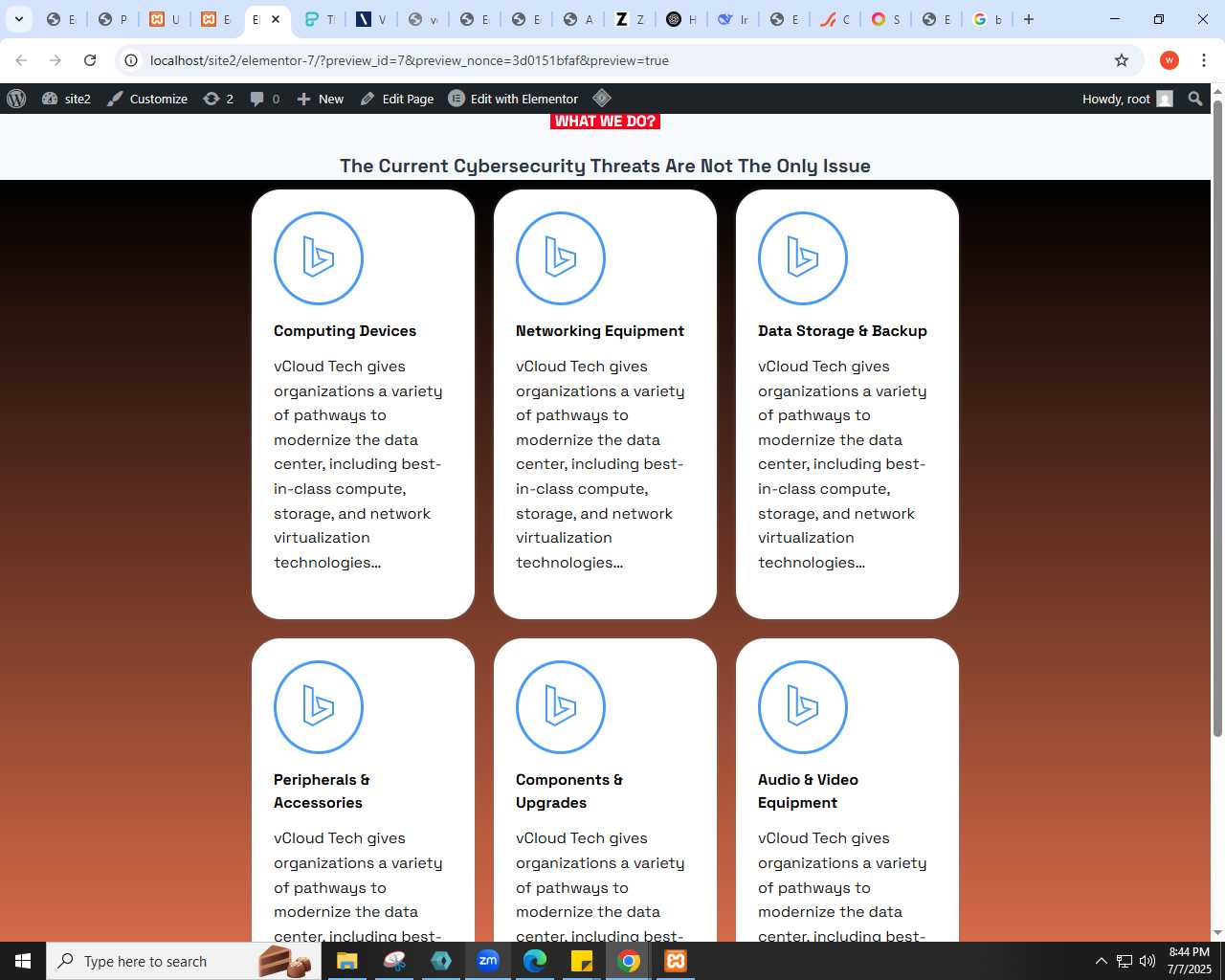The image size is (1225, 980).
Task: Click the WordPress logo in admin bar
Action: (x=16, y=99)
